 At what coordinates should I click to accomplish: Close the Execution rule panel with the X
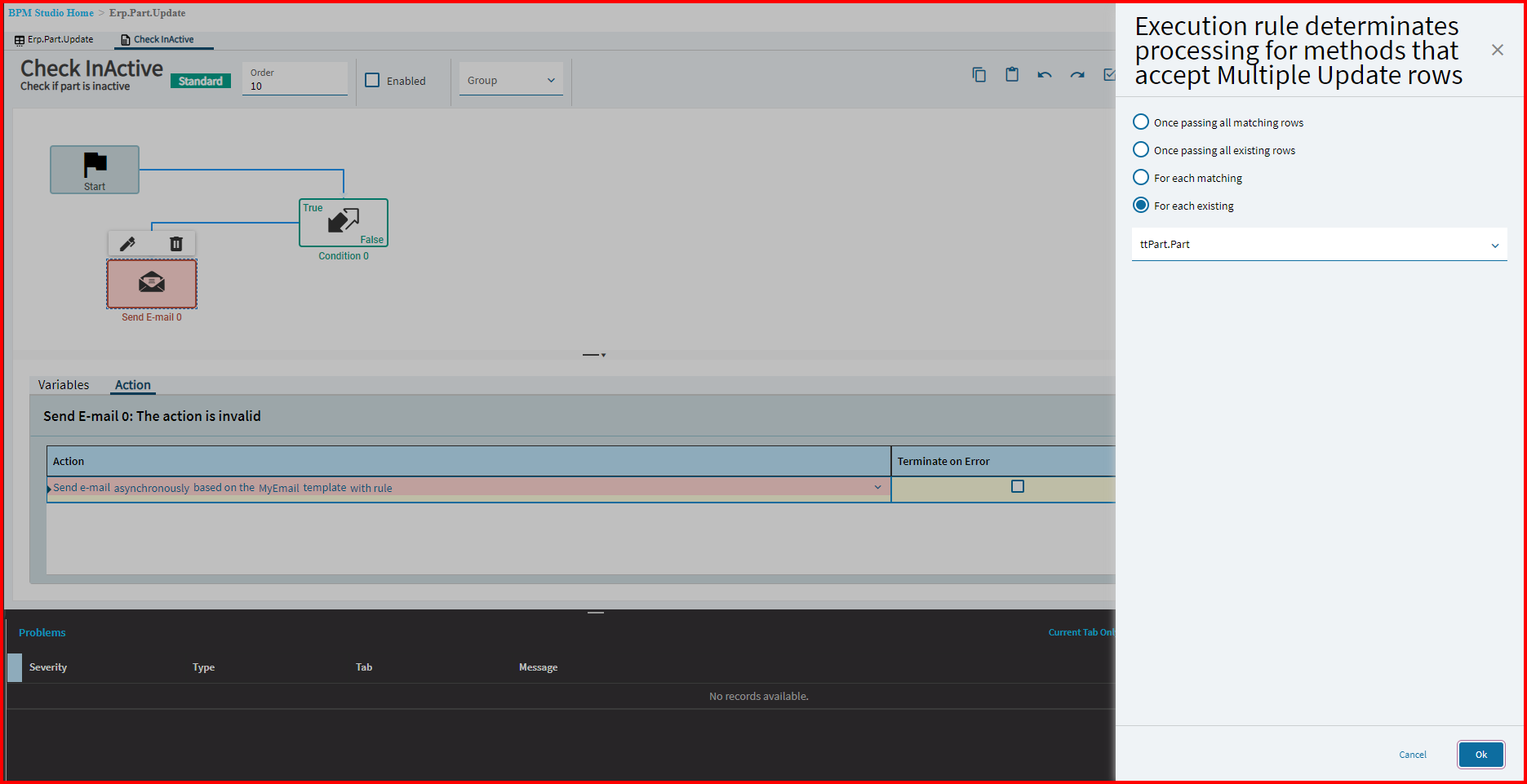coord(1498,50)
